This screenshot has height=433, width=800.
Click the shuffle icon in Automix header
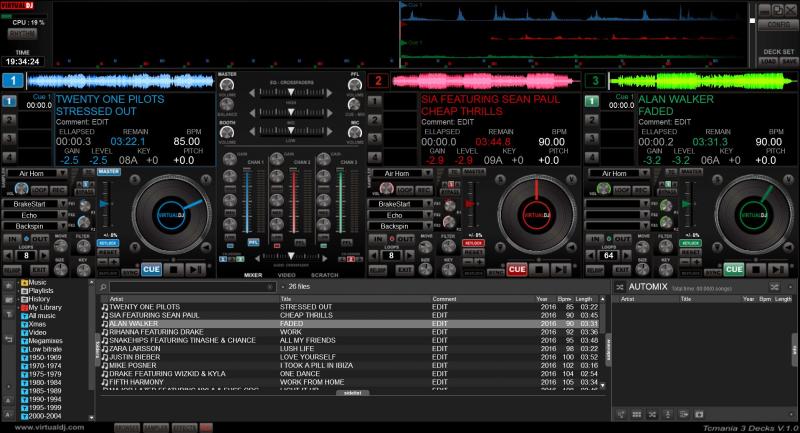(x=774, y=287)
